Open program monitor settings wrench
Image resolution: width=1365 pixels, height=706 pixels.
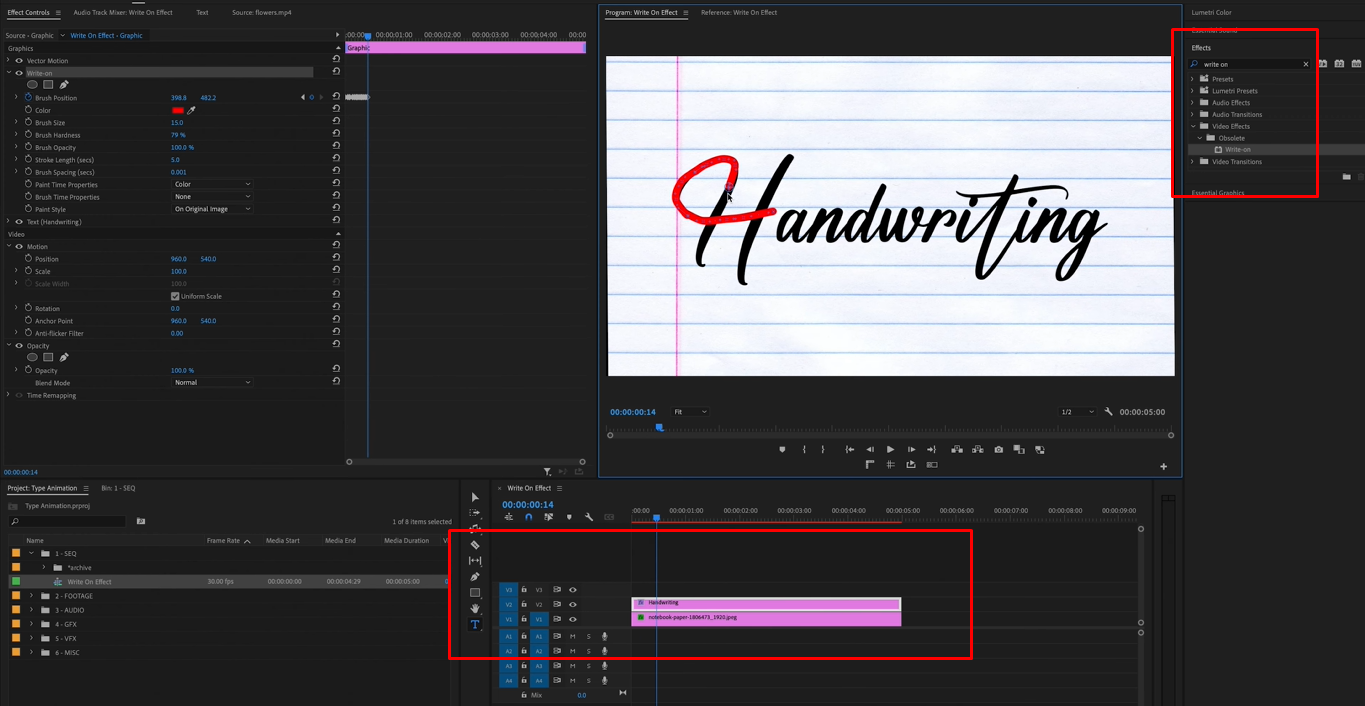pos(1108,412)
